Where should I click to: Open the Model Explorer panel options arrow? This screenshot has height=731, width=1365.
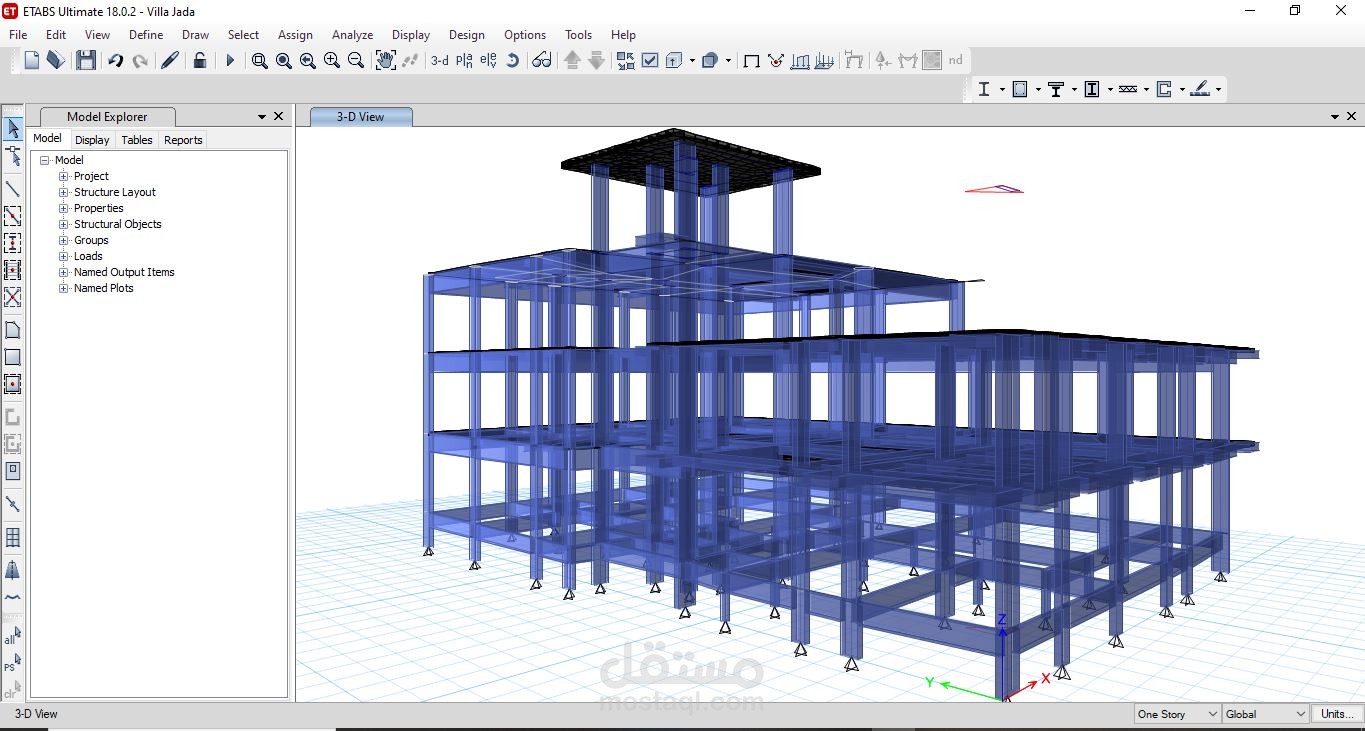(x=262, y=117)
